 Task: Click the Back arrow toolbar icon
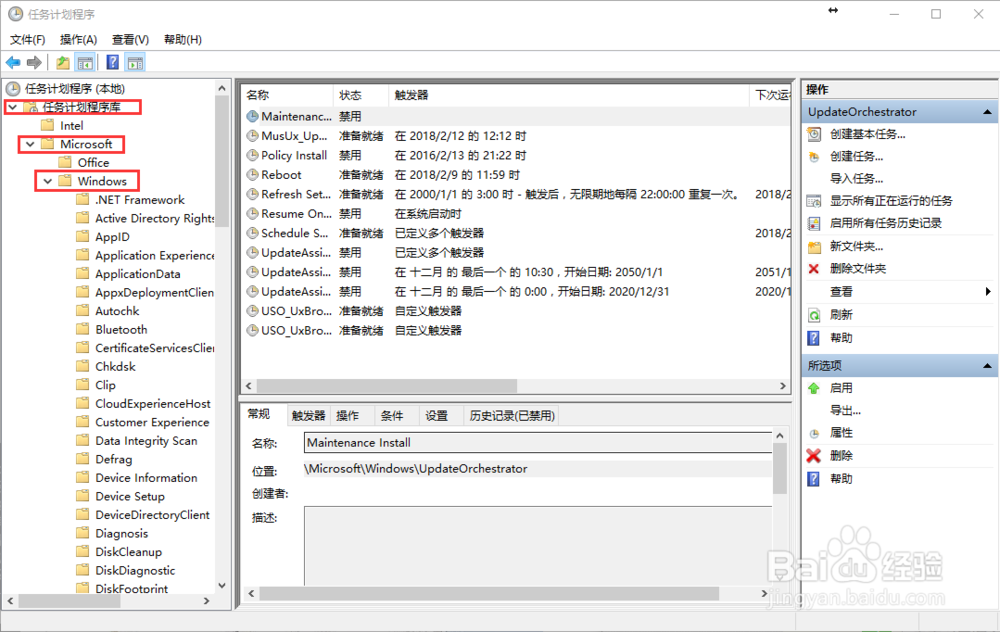coord(13,62)
